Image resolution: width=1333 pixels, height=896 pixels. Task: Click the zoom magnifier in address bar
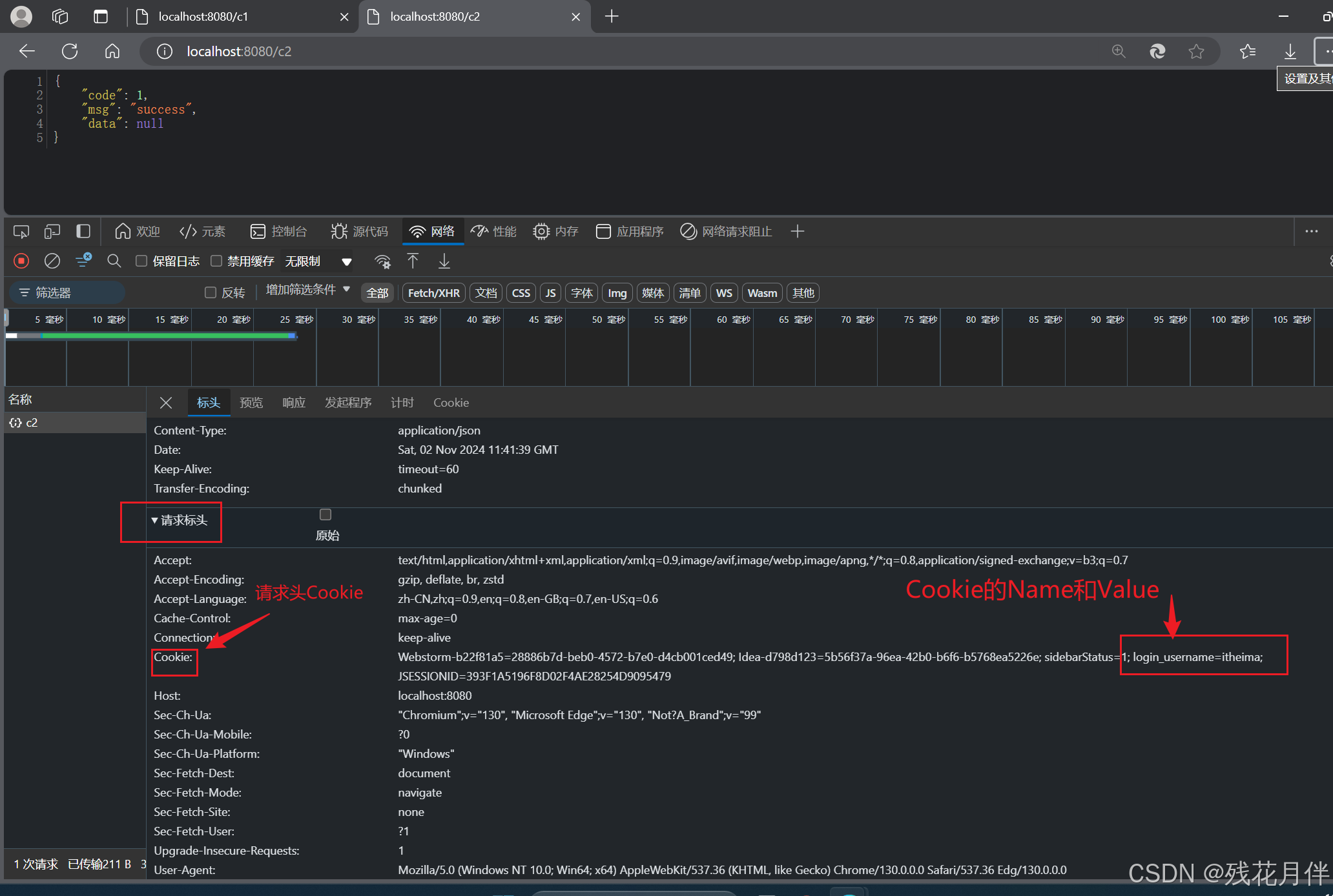pos(1119,51)
